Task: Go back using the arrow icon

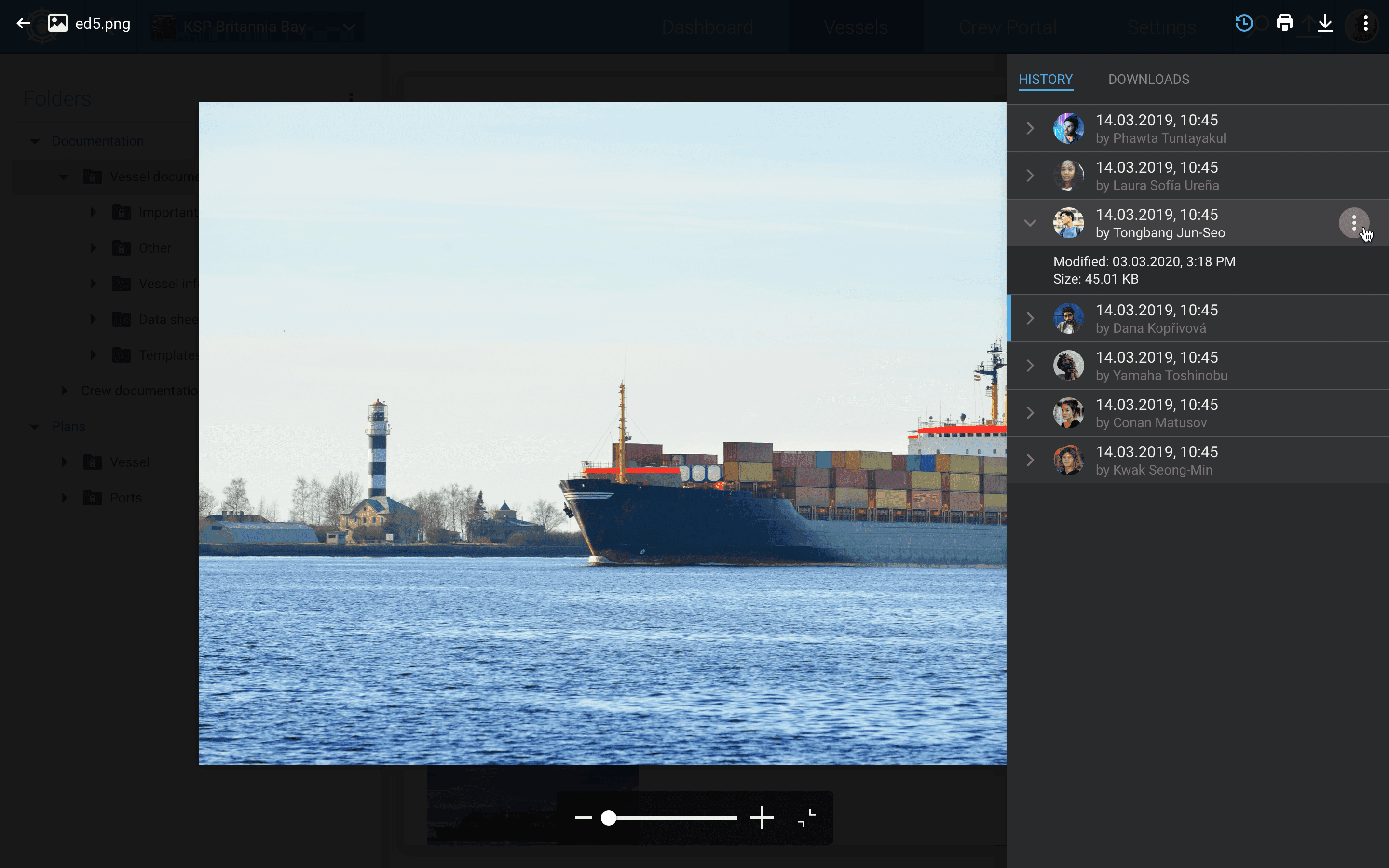Action: pos(23,24)
